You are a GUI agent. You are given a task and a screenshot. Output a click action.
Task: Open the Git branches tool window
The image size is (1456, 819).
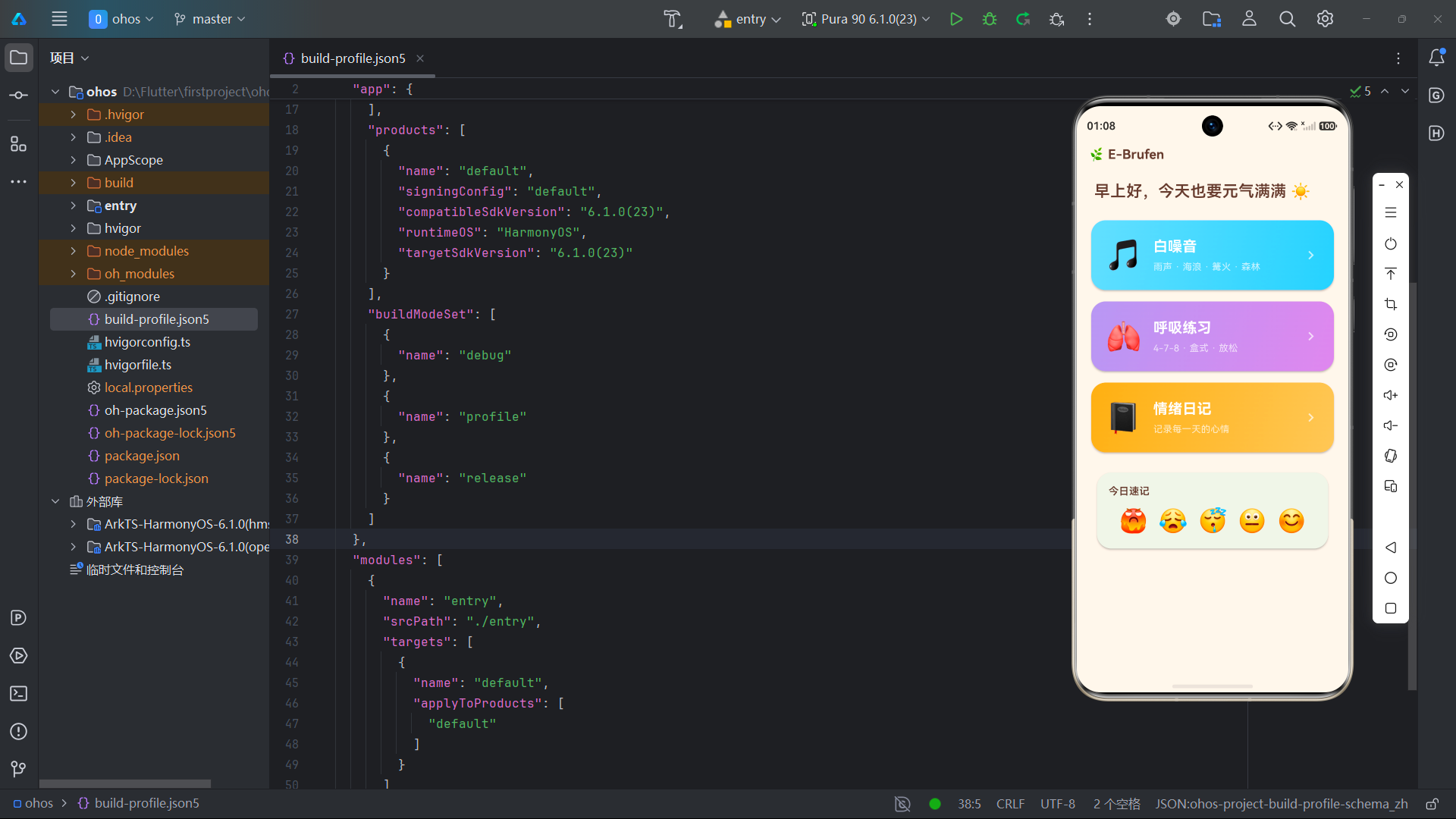pos(19,769)
